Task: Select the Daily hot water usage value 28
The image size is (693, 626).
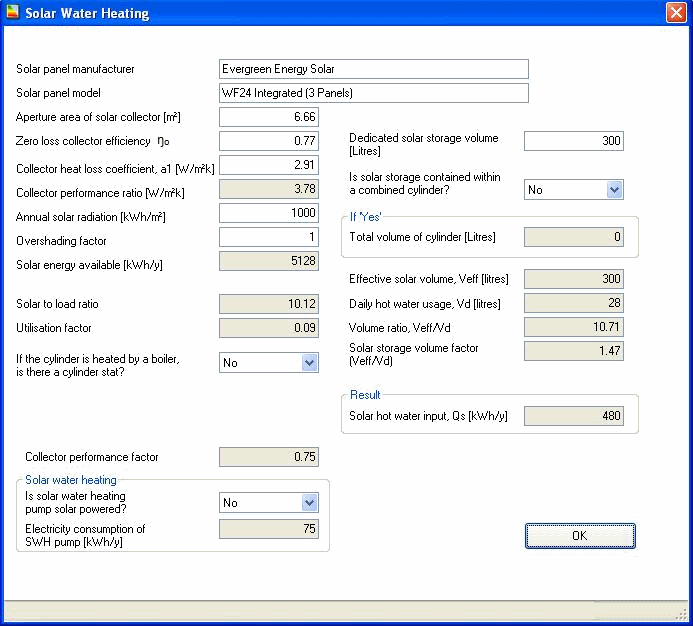Action: coord(574,303)
